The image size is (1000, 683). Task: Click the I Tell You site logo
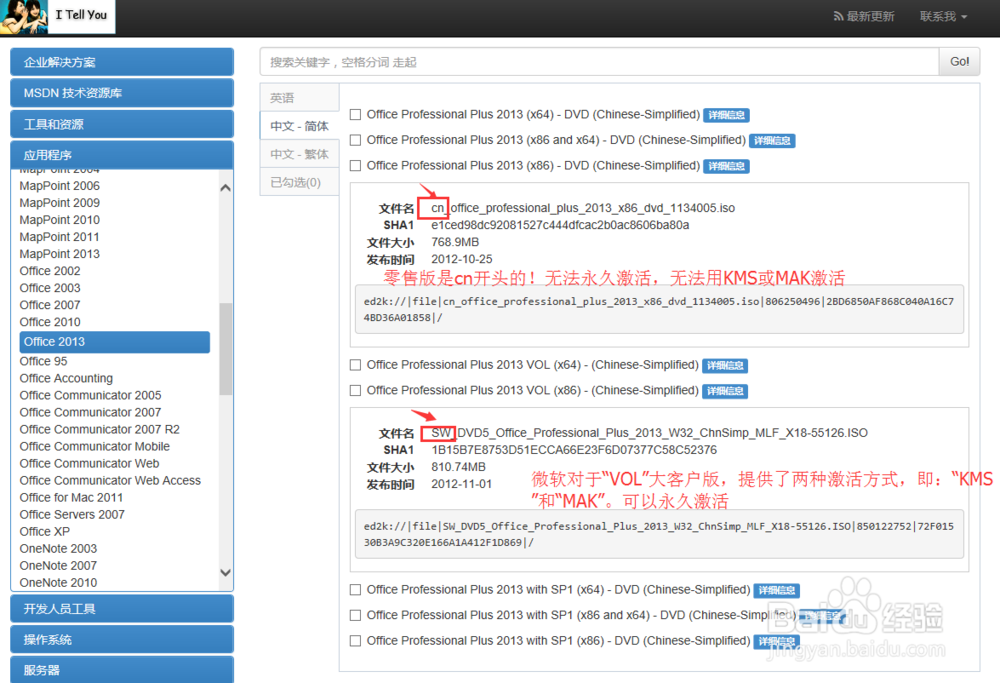(x=57, y=16)
